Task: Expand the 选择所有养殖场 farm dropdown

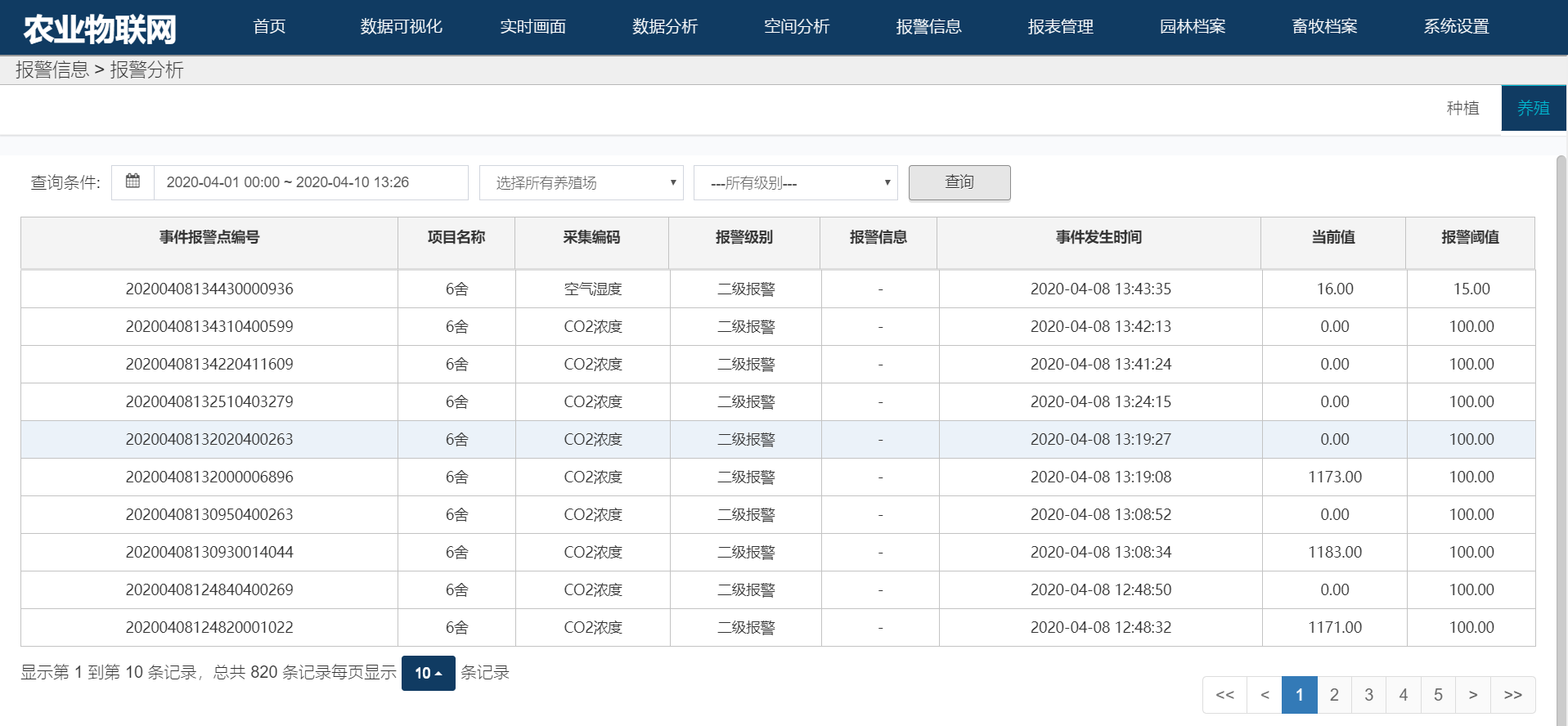Action: tap(582, 182)
